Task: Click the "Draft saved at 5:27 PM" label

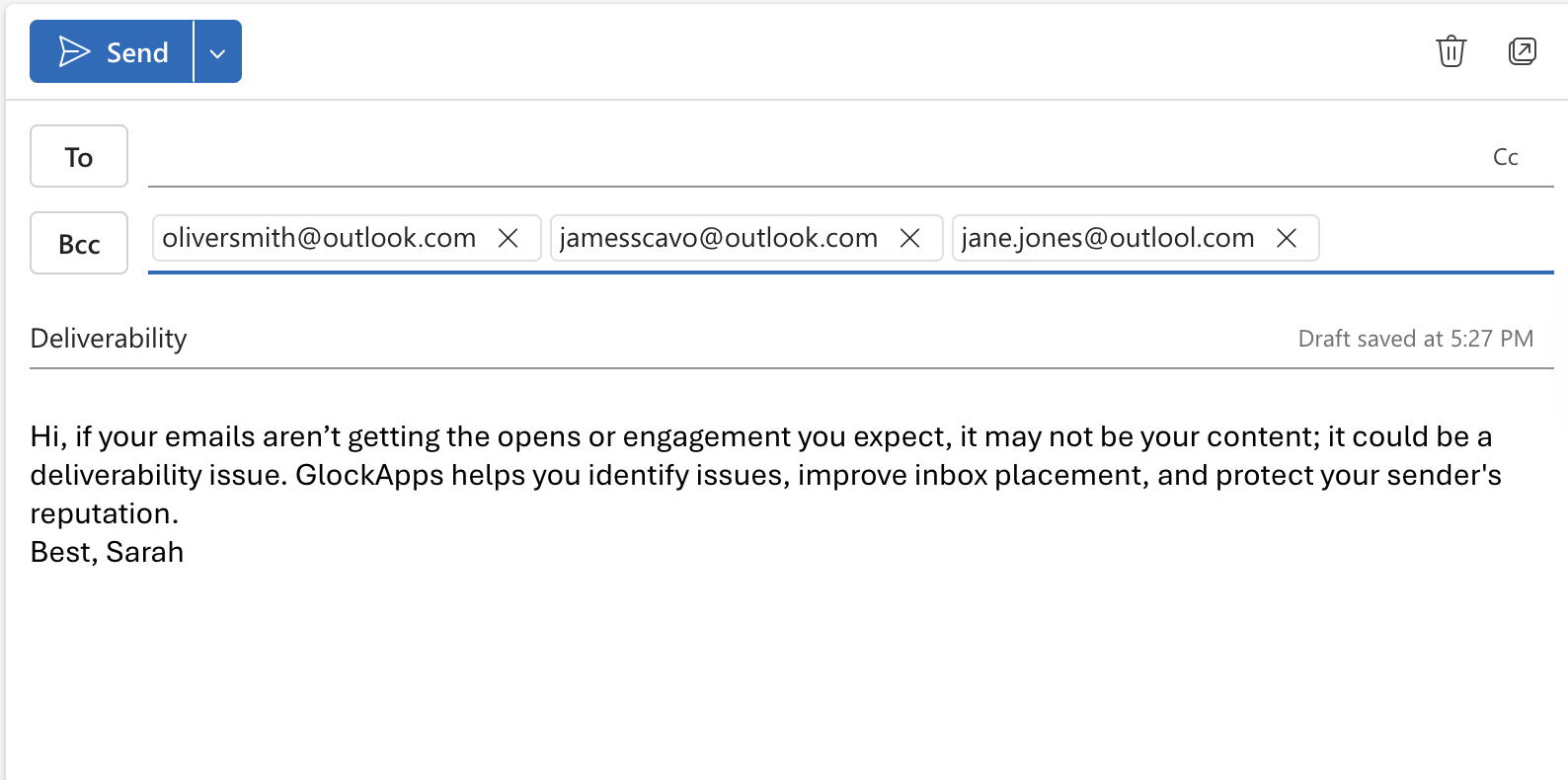Action: point(1415,340)
